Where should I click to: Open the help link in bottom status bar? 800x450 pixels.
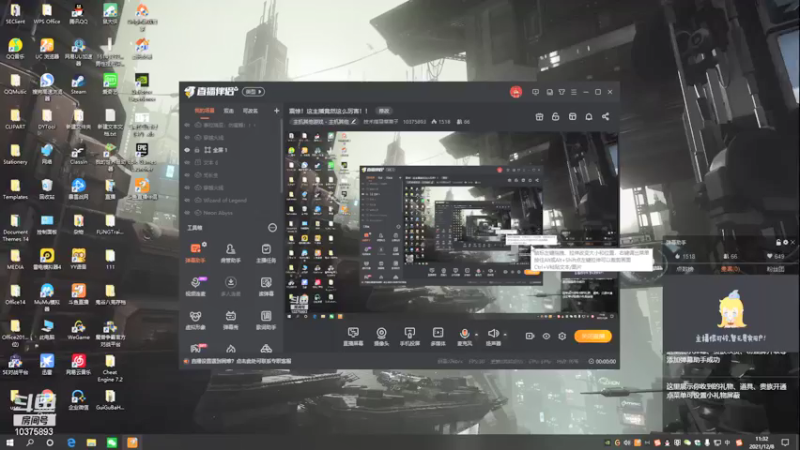[x=241, y=361]
